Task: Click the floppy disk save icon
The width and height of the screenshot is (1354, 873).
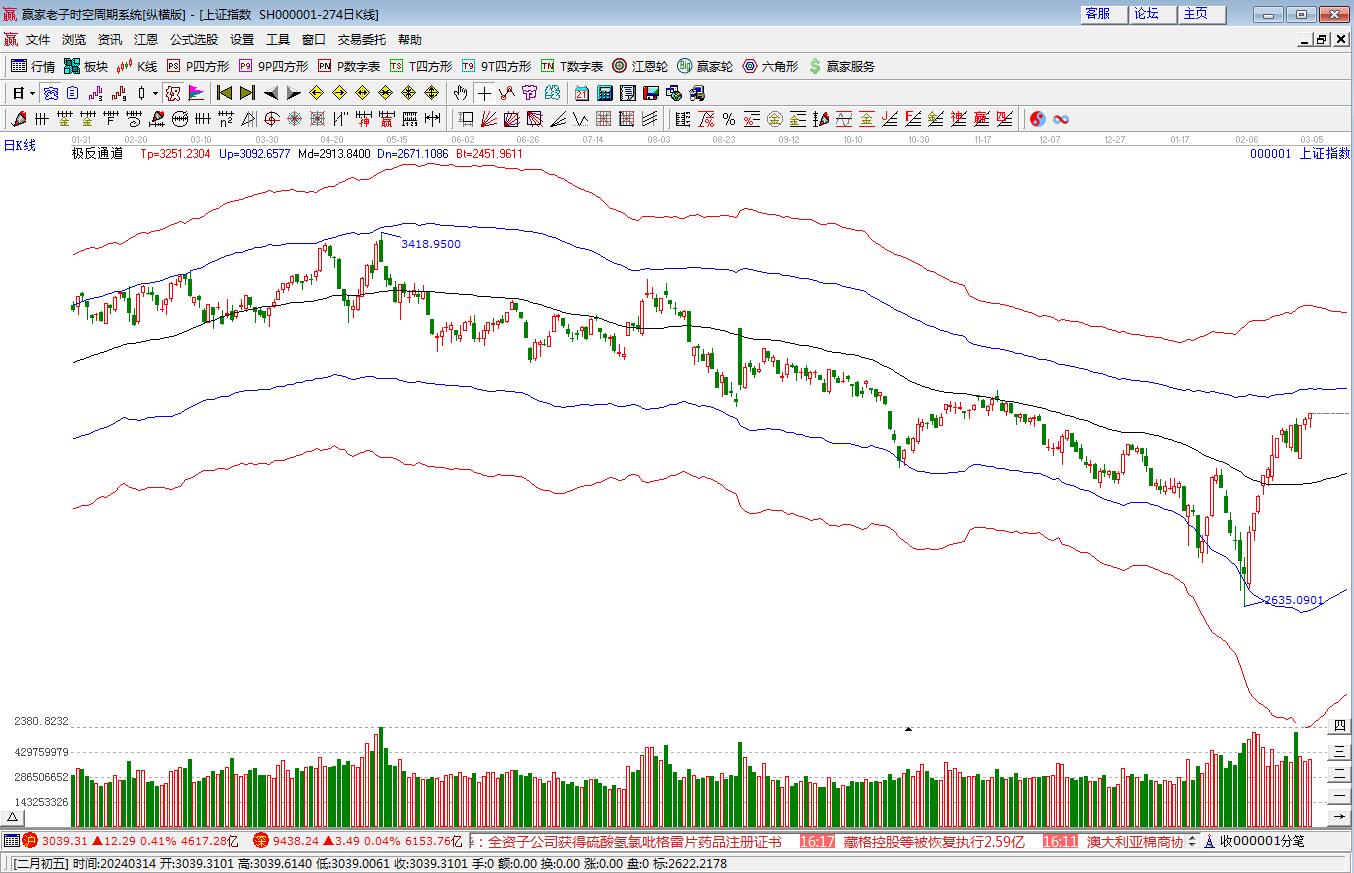Action: pyautogui.click(x=651, y=93)
